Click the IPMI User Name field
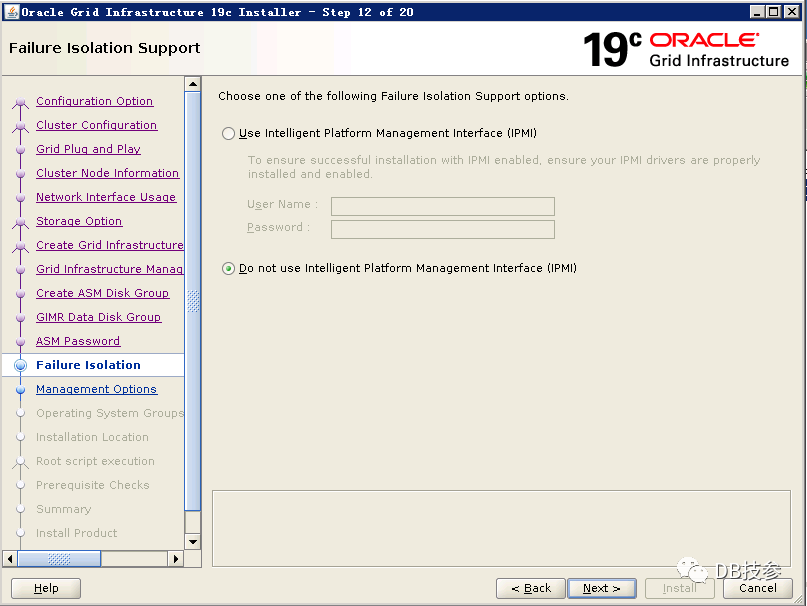 442,206
